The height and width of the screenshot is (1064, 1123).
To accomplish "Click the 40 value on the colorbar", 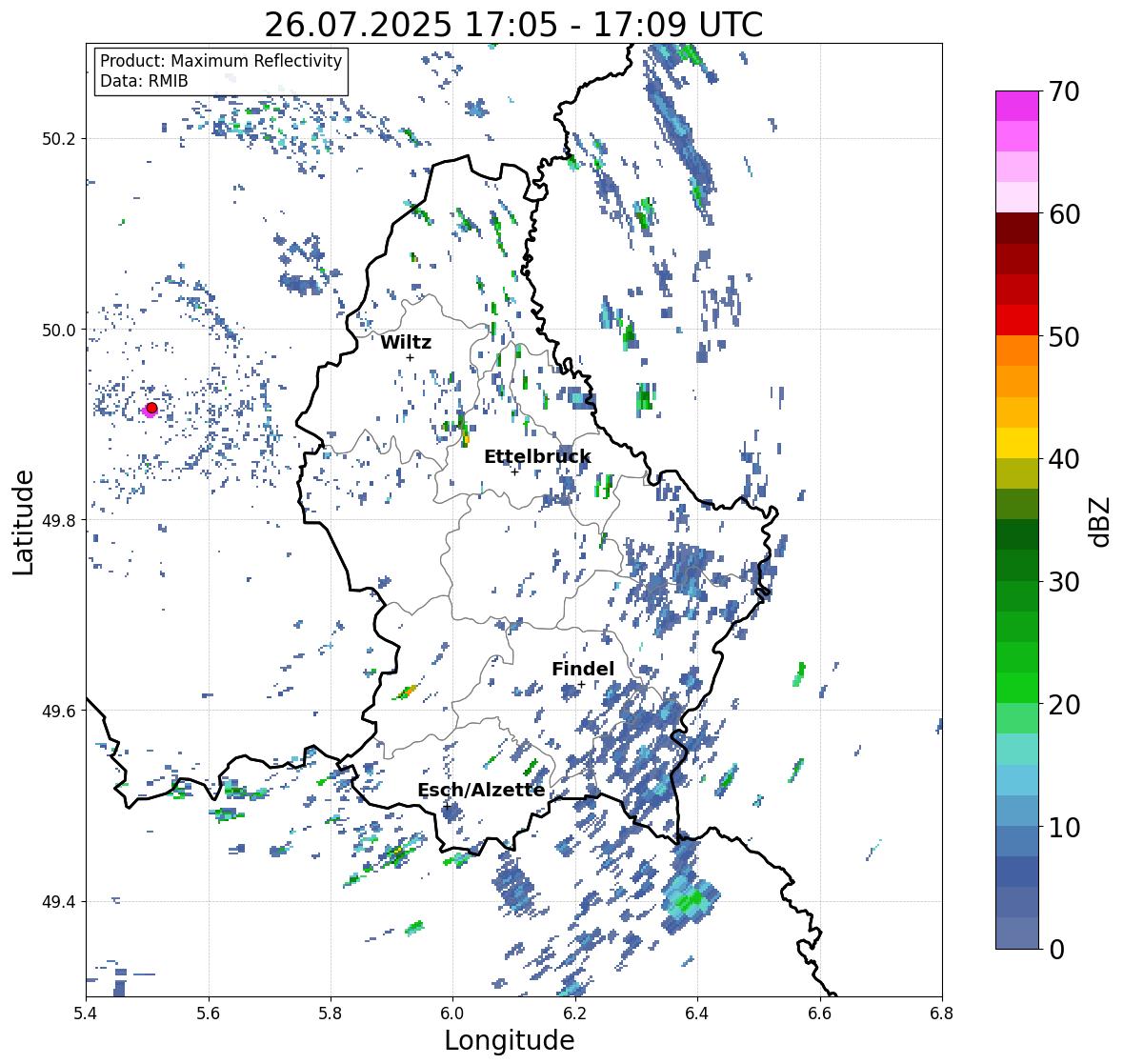I will 1064,460.
